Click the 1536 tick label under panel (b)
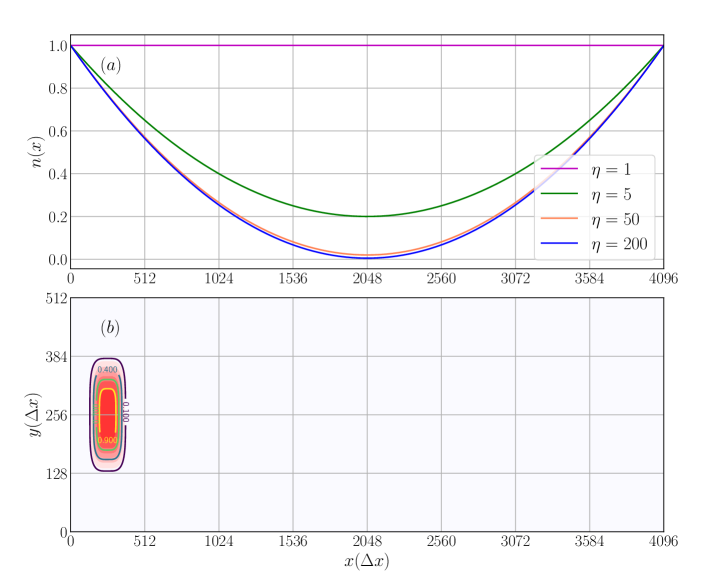 293,541
